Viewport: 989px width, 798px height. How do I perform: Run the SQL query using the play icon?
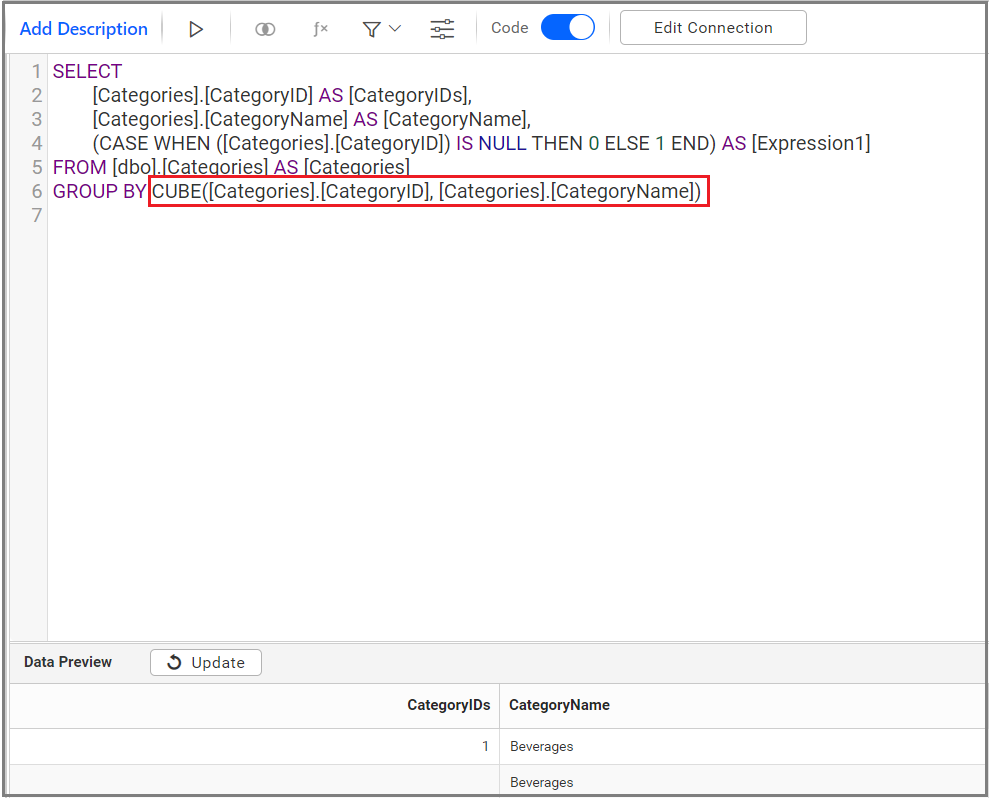pos(196,28)
